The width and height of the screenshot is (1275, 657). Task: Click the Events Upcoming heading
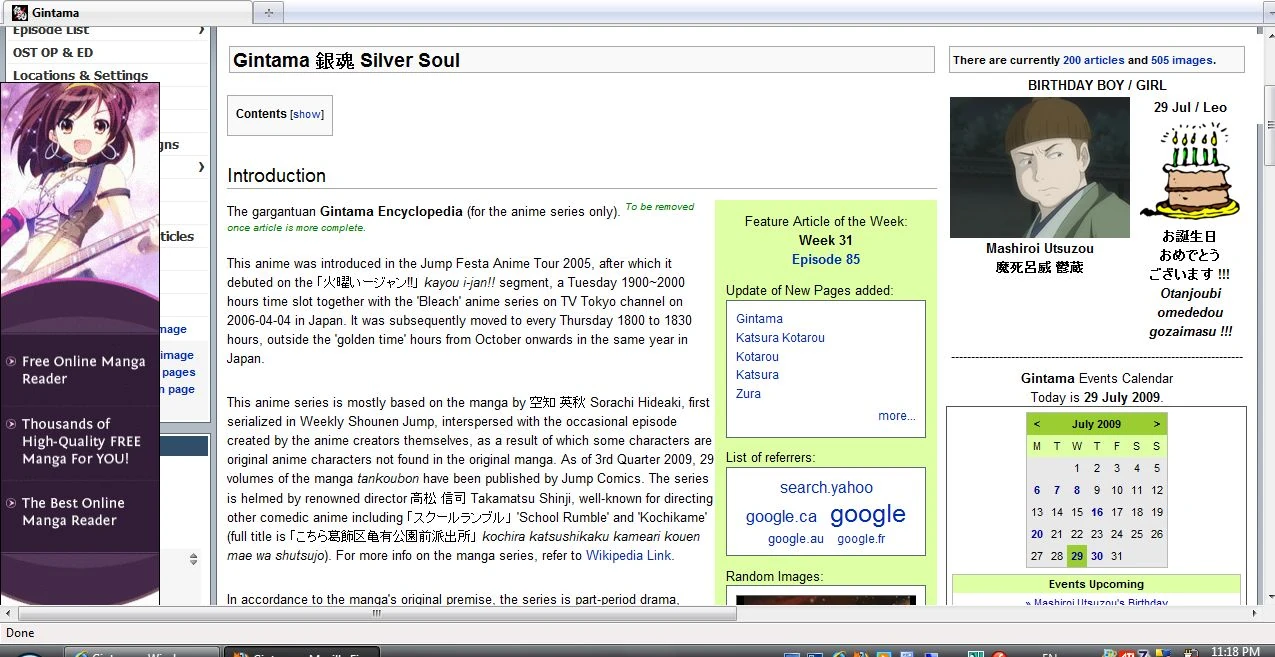(x=1096, y=584)
